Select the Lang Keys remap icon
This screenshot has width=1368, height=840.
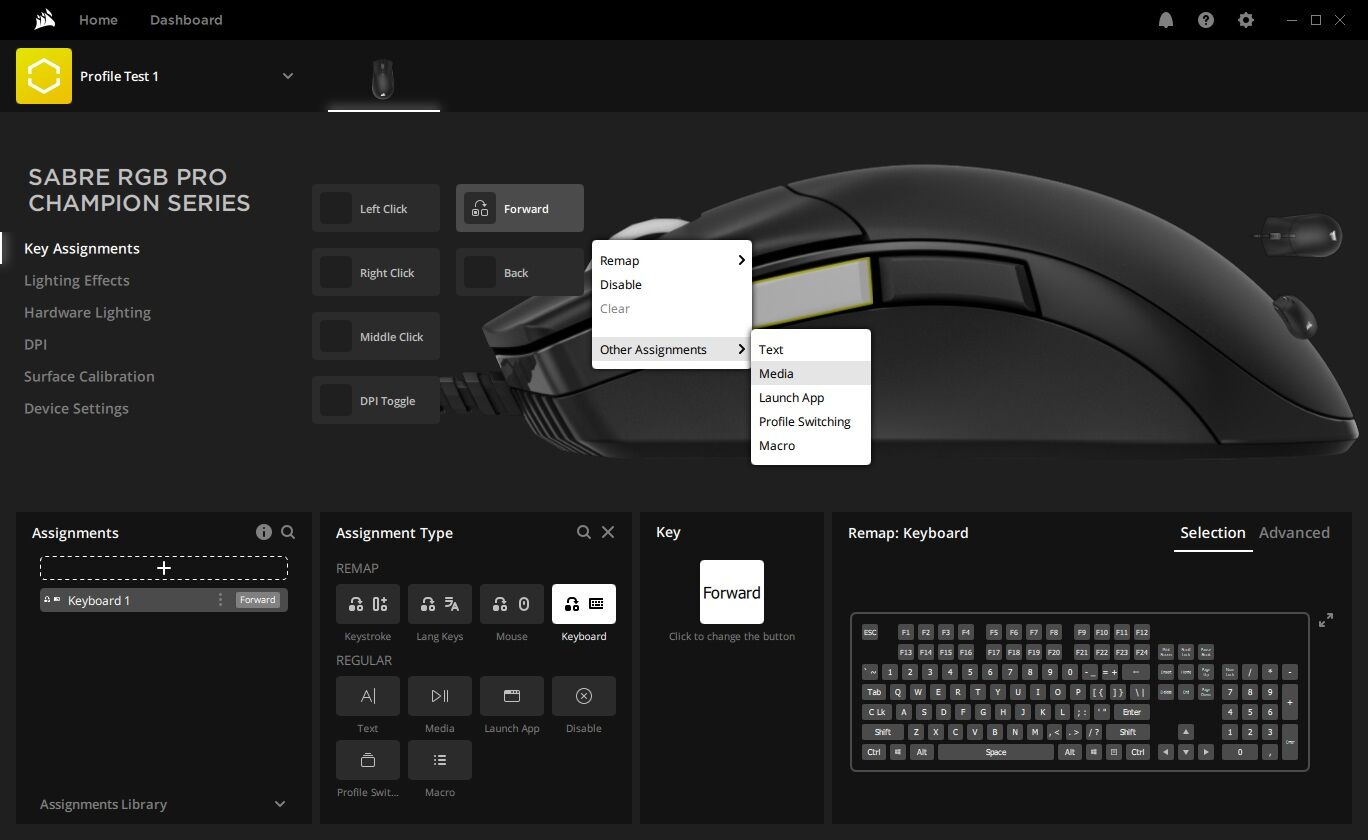pyautogui.click(x=440, y=604)
